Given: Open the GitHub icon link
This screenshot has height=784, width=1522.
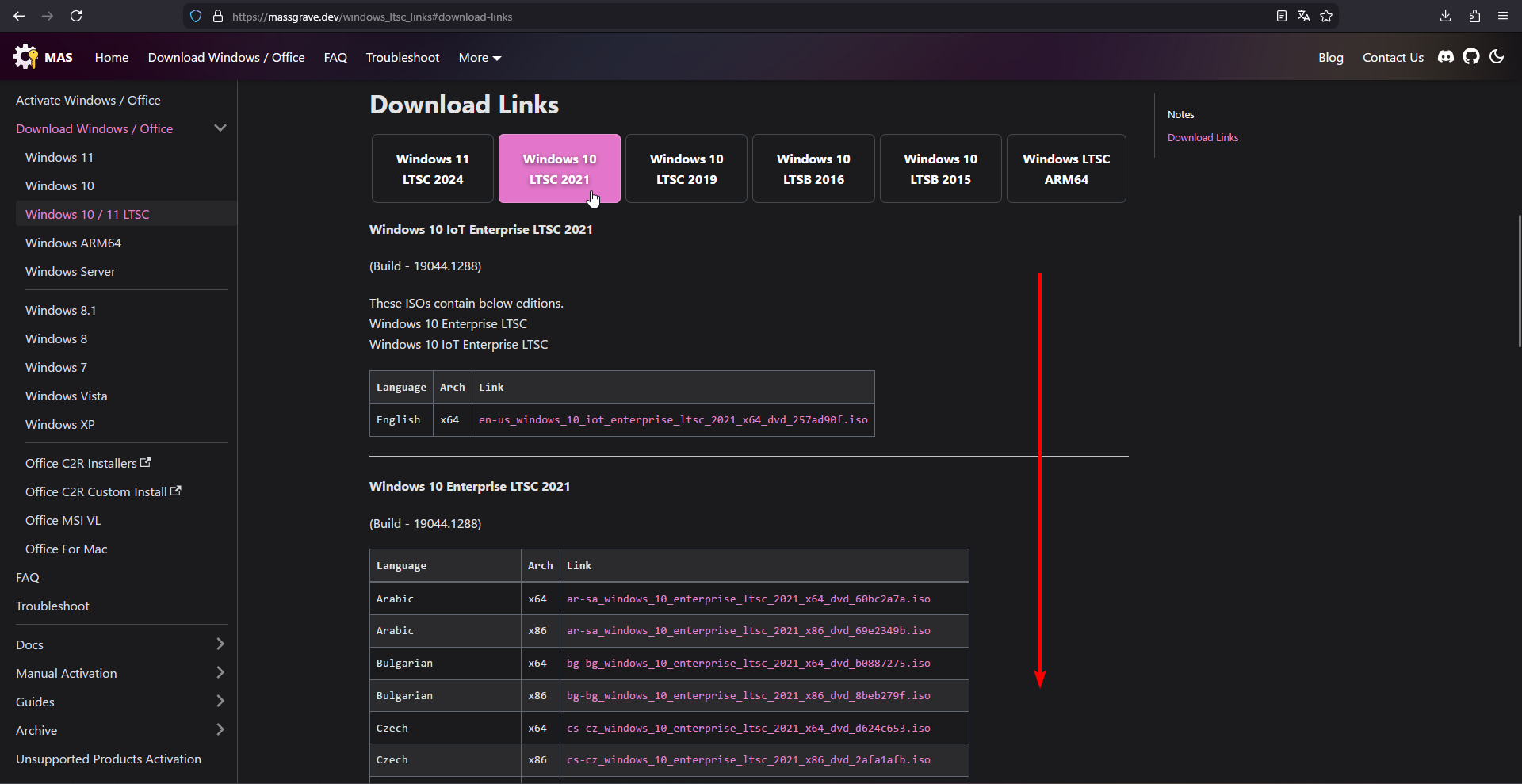Looking at the screenshot, I should pyautogui.click(x=1471, y=56).
